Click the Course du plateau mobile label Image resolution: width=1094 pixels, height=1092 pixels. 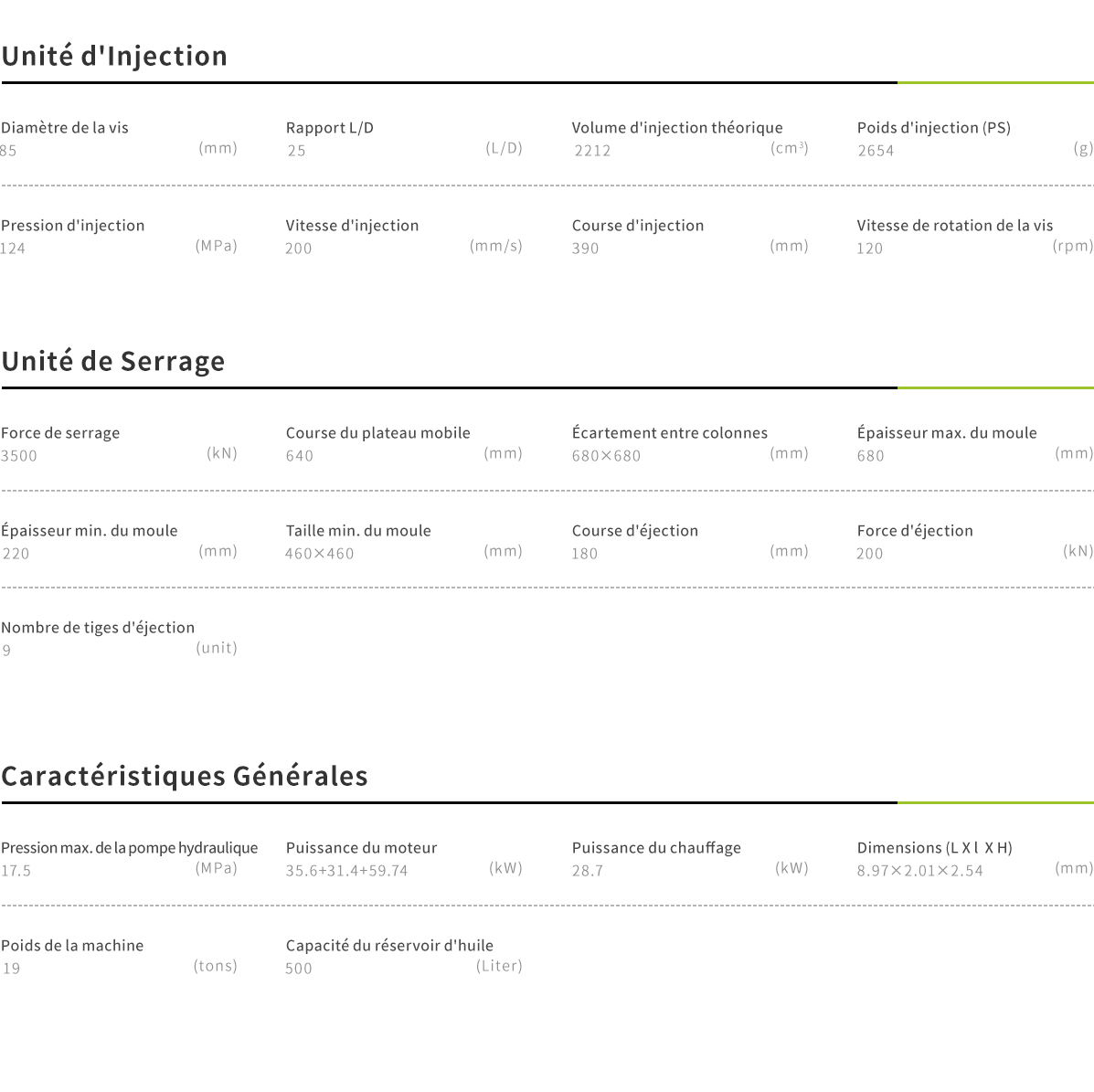tap(378, 433)
